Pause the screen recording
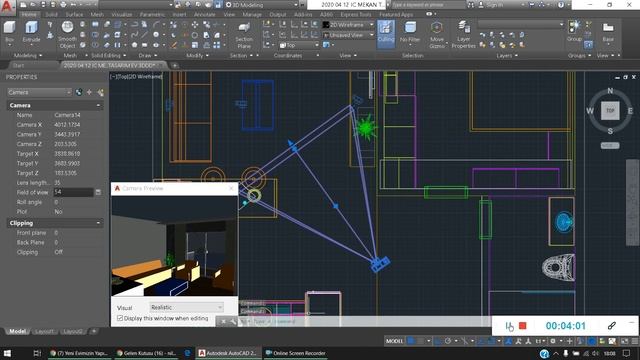 [x=509, y=326]
